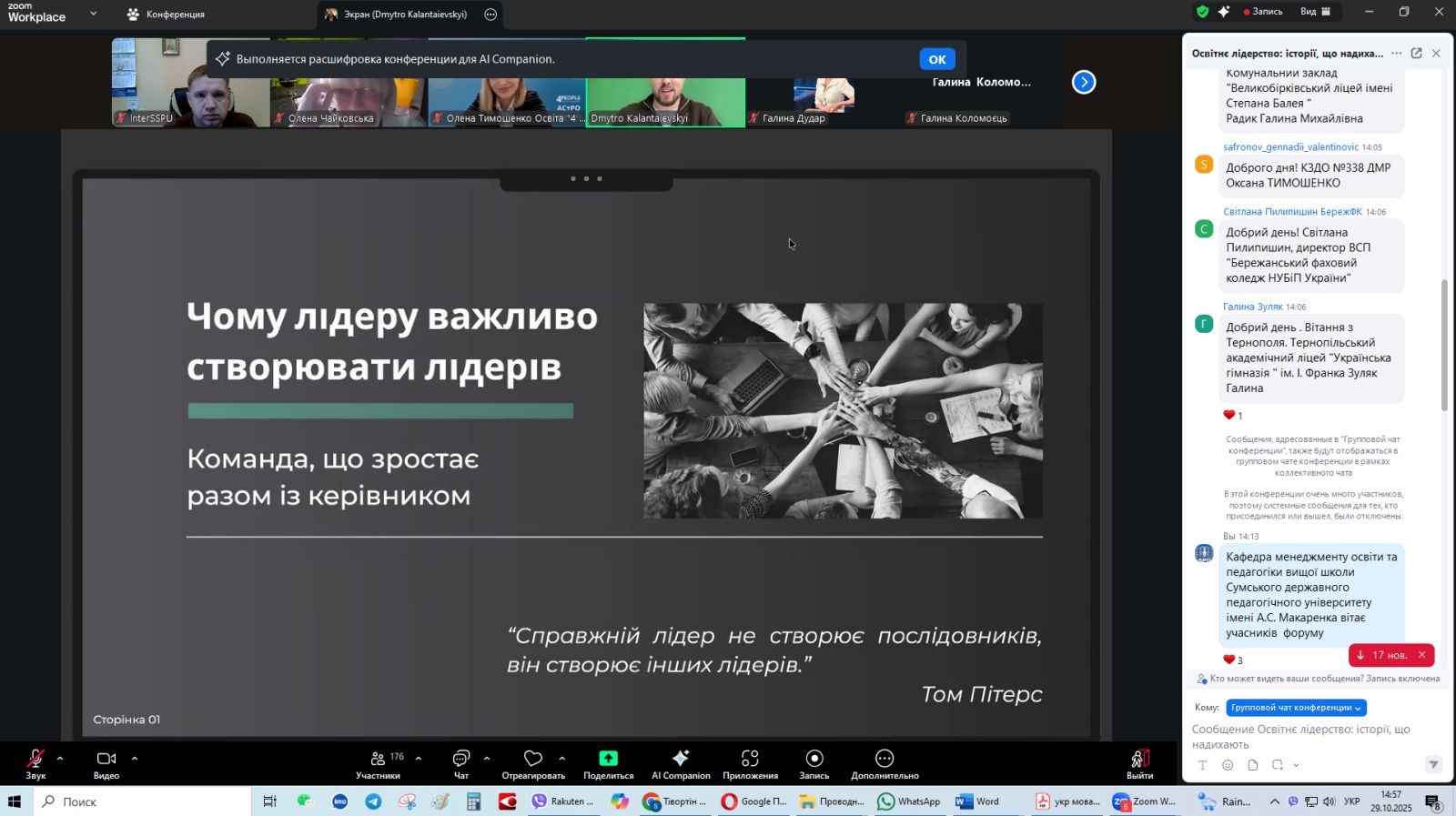Type in the chat message input field
This screenshot has height=816, width=1456.
tap(1310, 736)
